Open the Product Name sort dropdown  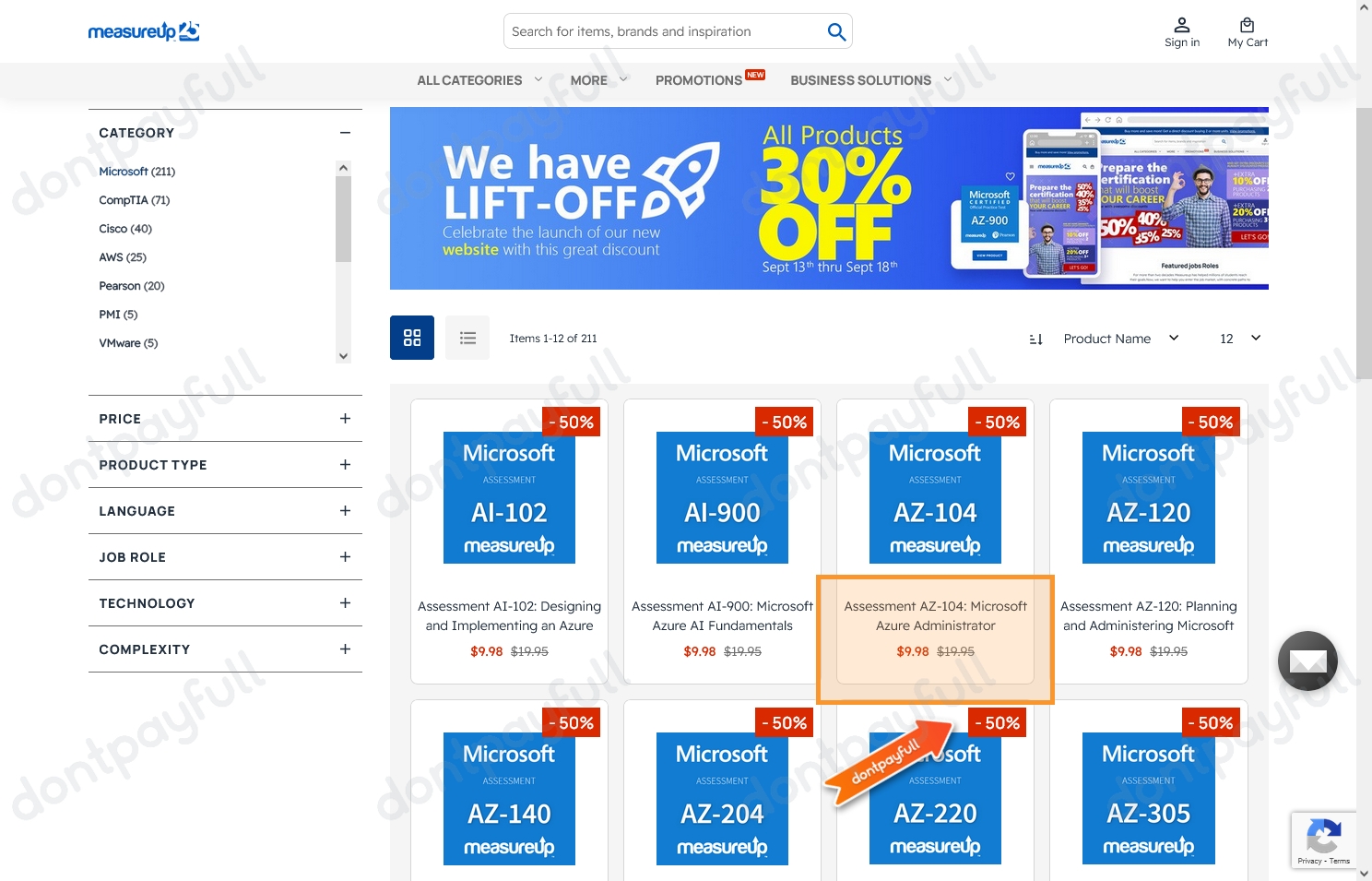pyautogui.click(x=1120, y=339)
